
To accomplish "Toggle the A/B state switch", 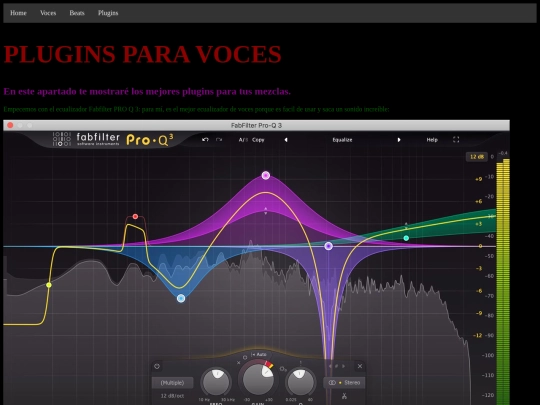I will coord(243,140).
